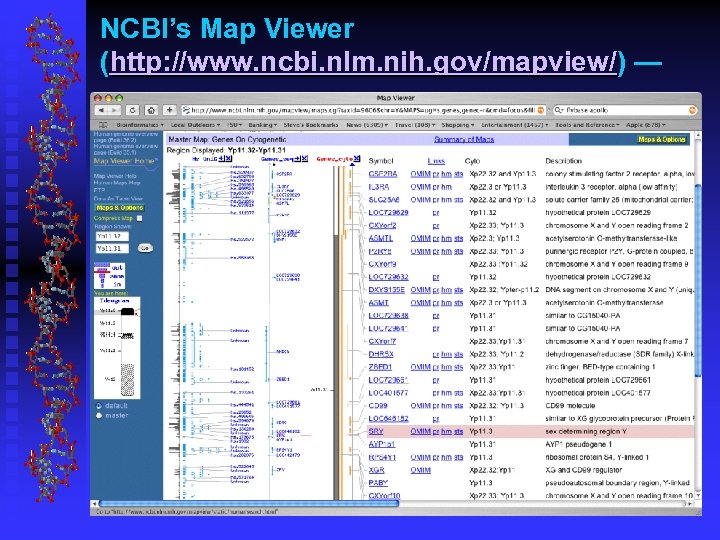720x540 pixels.
Task: Open the DHRSX gene symbol link
Action: [381, 354]
